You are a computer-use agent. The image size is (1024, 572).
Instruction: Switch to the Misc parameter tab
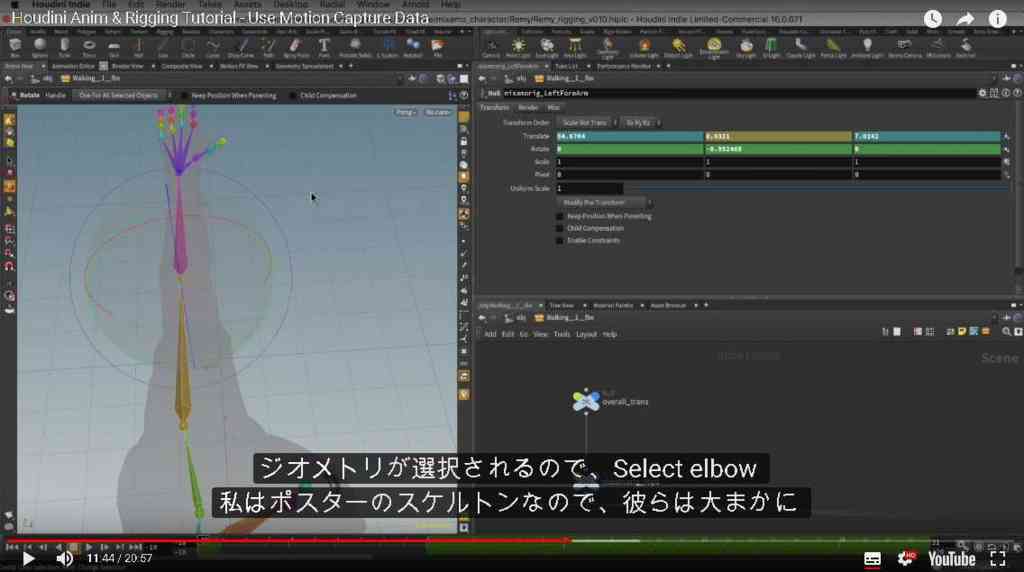point(553,108)
